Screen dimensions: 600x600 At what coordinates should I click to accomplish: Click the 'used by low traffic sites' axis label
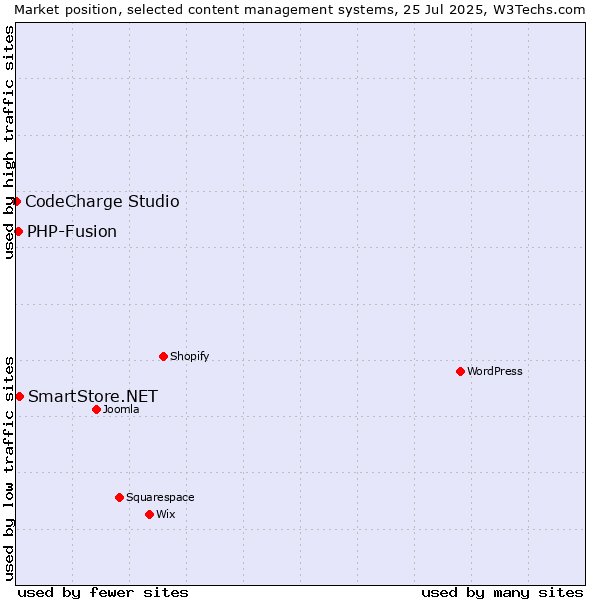(8, 469)
